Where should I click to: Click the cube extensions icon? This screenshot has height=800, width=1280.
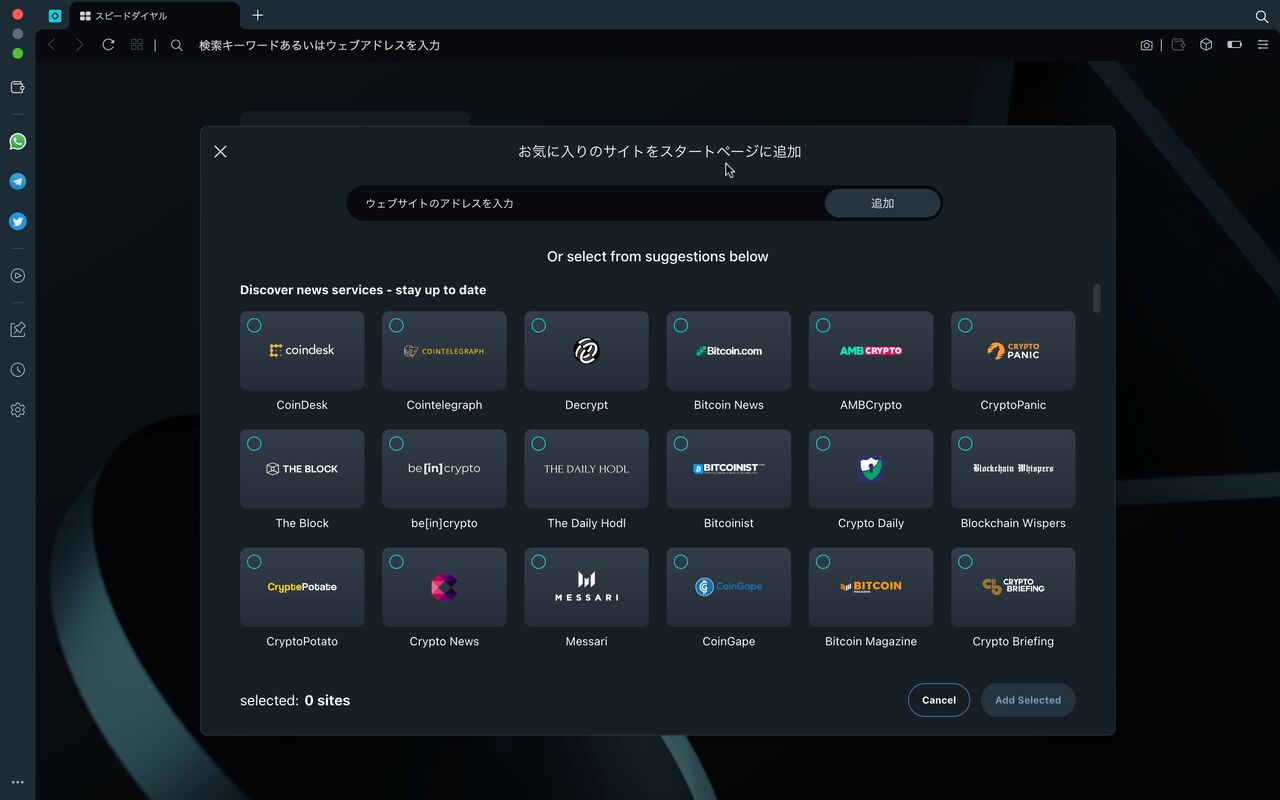click(x=1206, y=45)
